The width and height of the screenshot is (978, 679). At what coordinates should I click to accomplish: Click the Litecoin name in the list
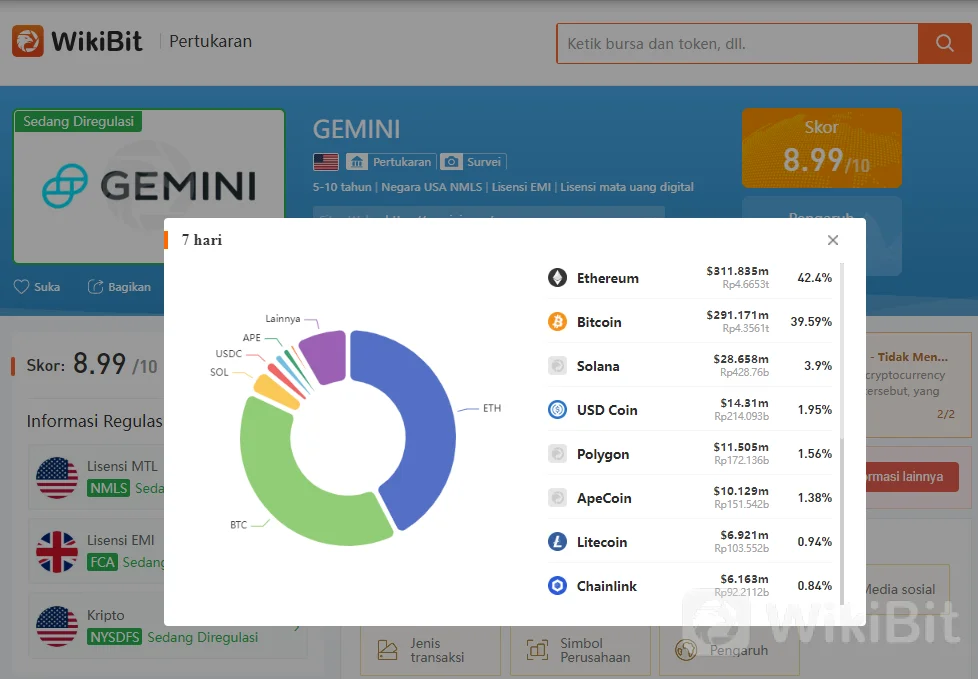[x=601, y=542]
